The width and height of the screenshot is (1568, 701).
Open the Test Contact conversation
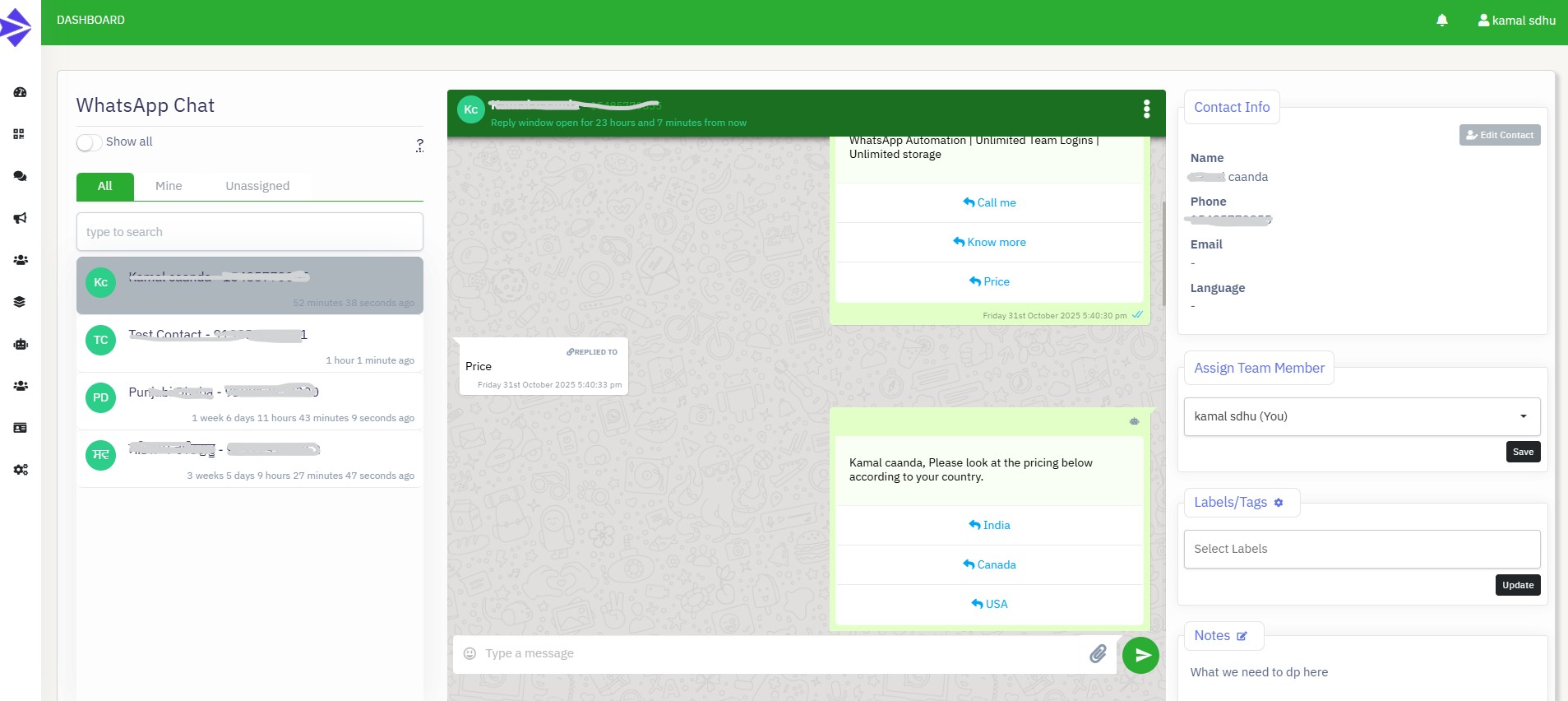(x=250, y=344)
